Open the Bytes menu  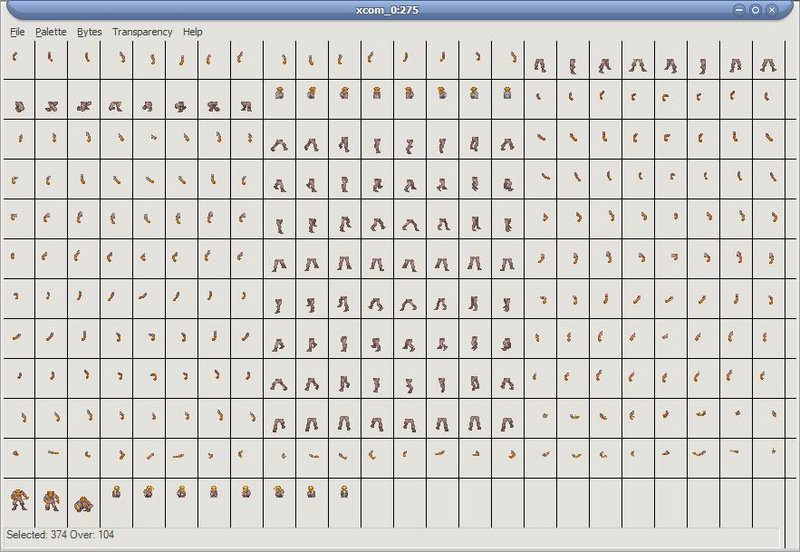click(x=89, y=32)
